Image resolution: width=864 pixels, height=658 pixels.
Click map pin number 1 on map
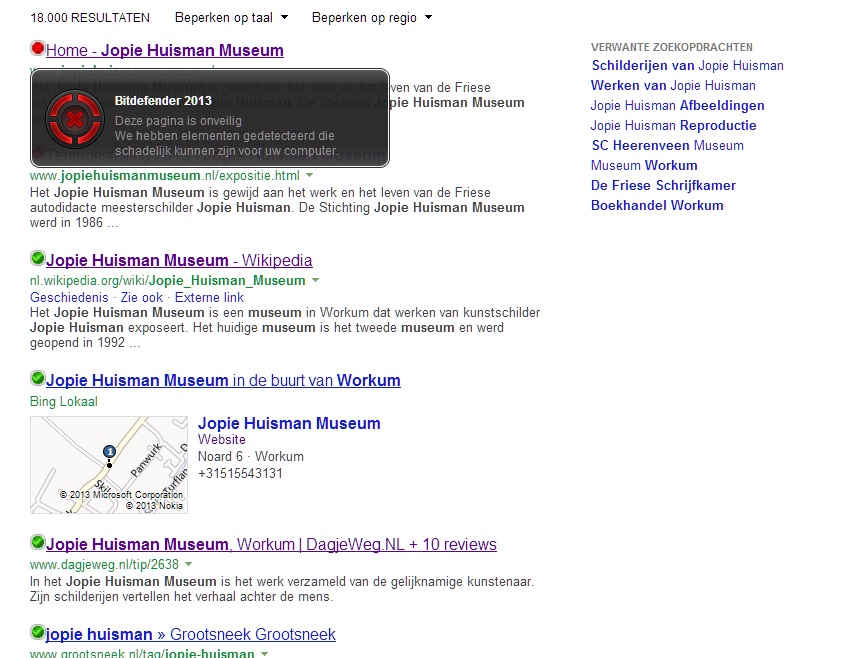(109, 452)
